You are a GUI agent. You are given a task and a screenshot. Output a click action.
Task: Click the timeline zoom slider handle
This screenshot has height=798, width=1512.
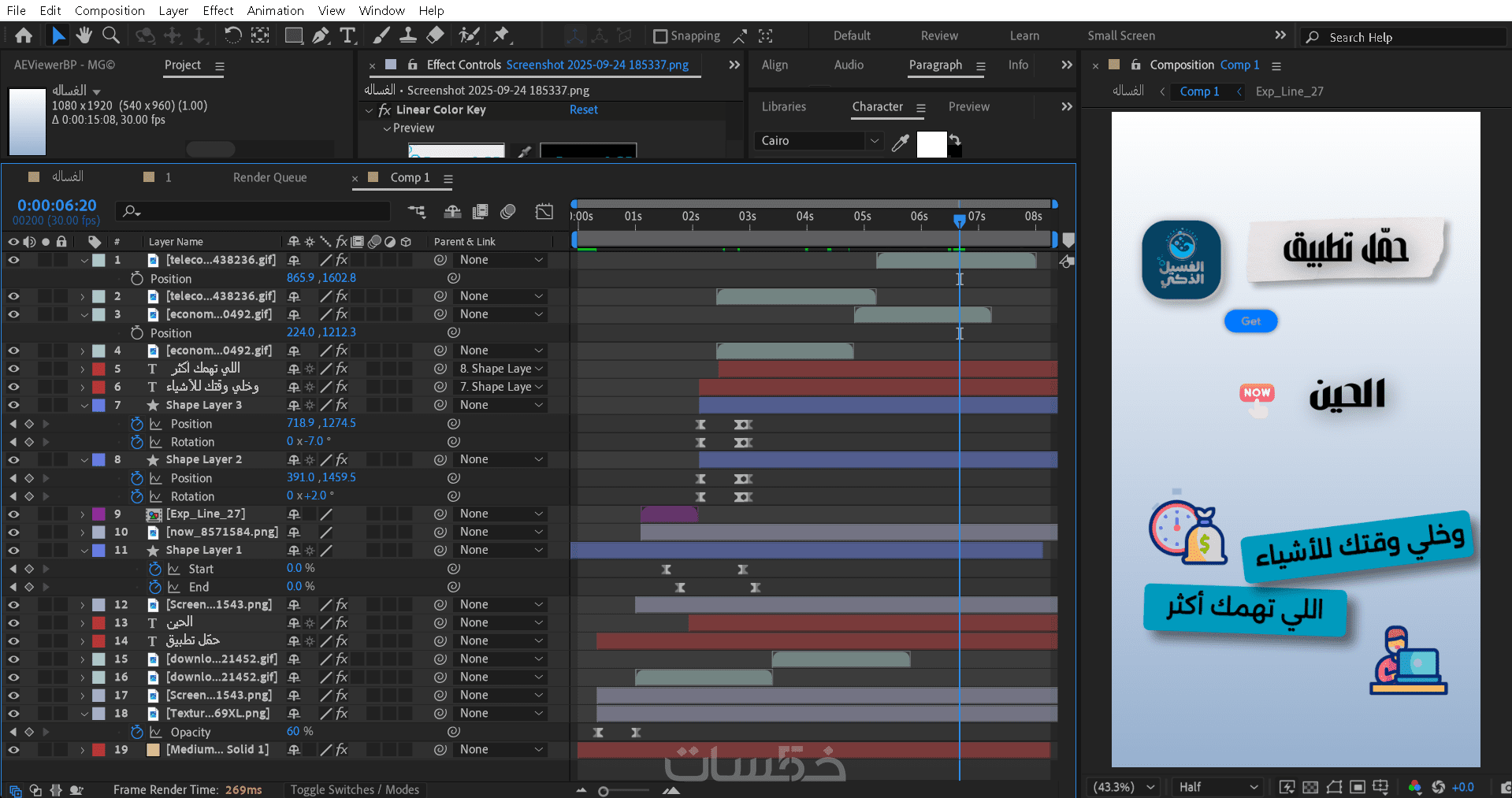coord(603,791)
